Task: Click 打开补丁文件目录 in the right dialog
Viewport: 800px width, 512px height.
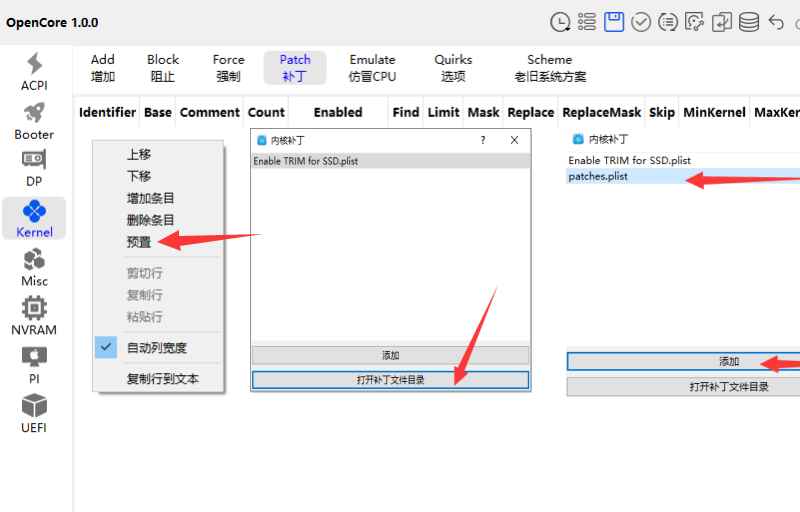Action: pos(684,387)
